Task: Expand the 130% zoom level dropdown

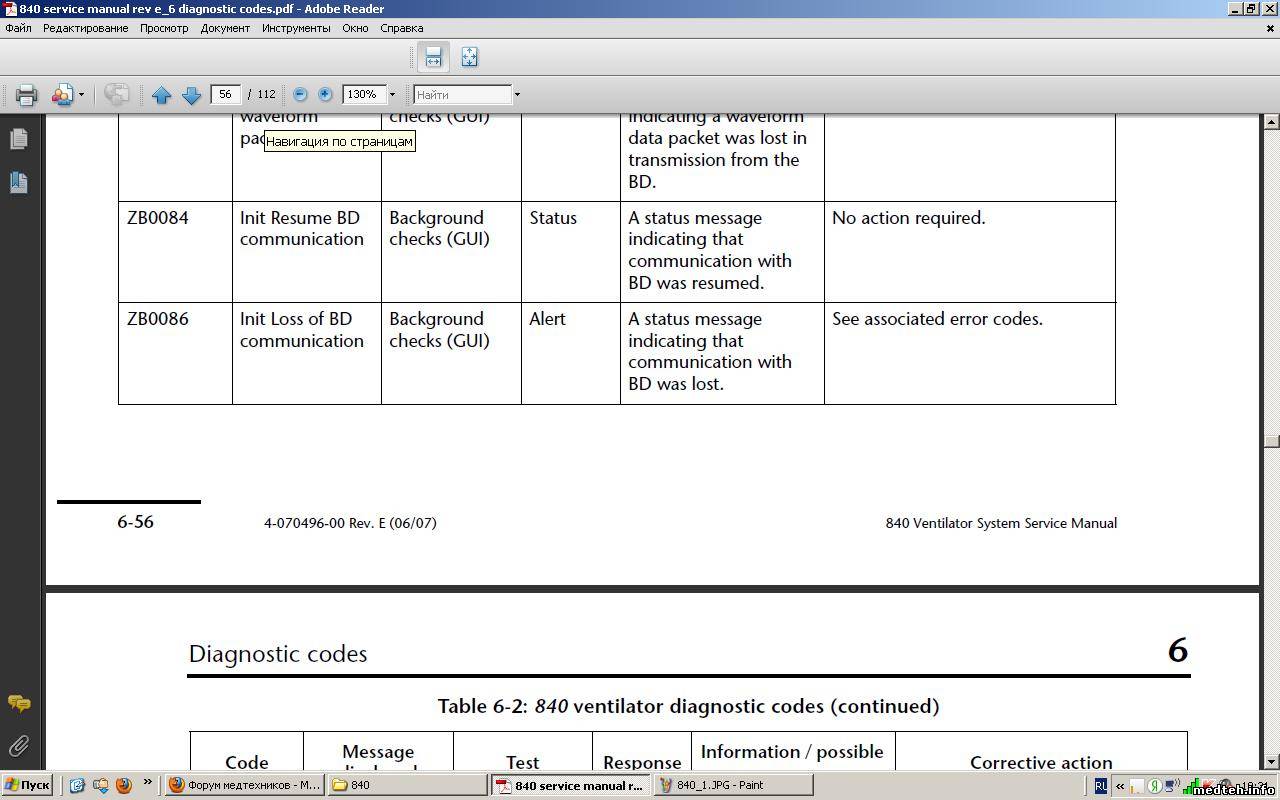Action: [392, 95]
